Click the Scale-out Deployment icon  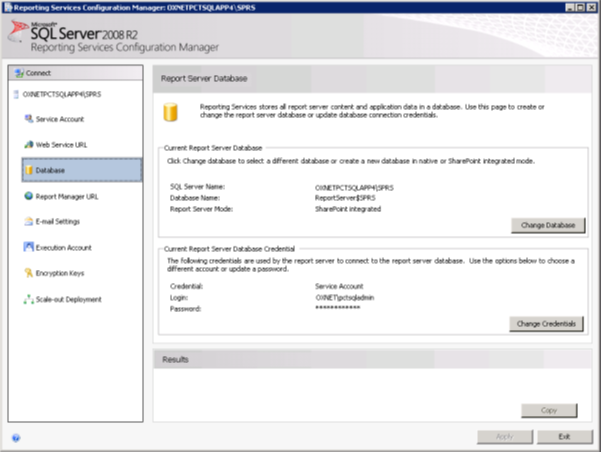tap(29, 299)
